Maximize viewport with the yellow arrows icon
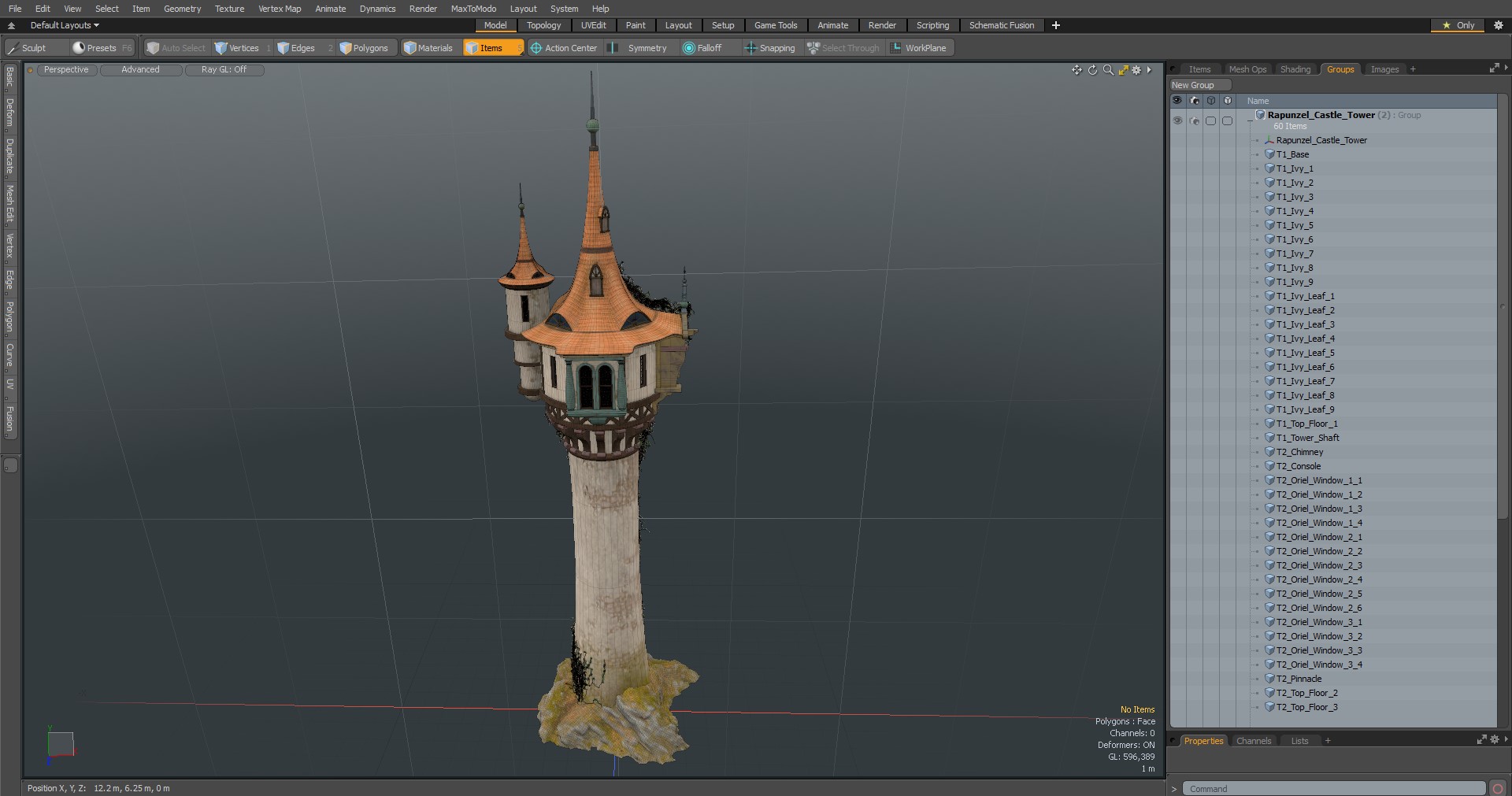1512x796 pixels. pyautogui.click(x=1124, y=70)
